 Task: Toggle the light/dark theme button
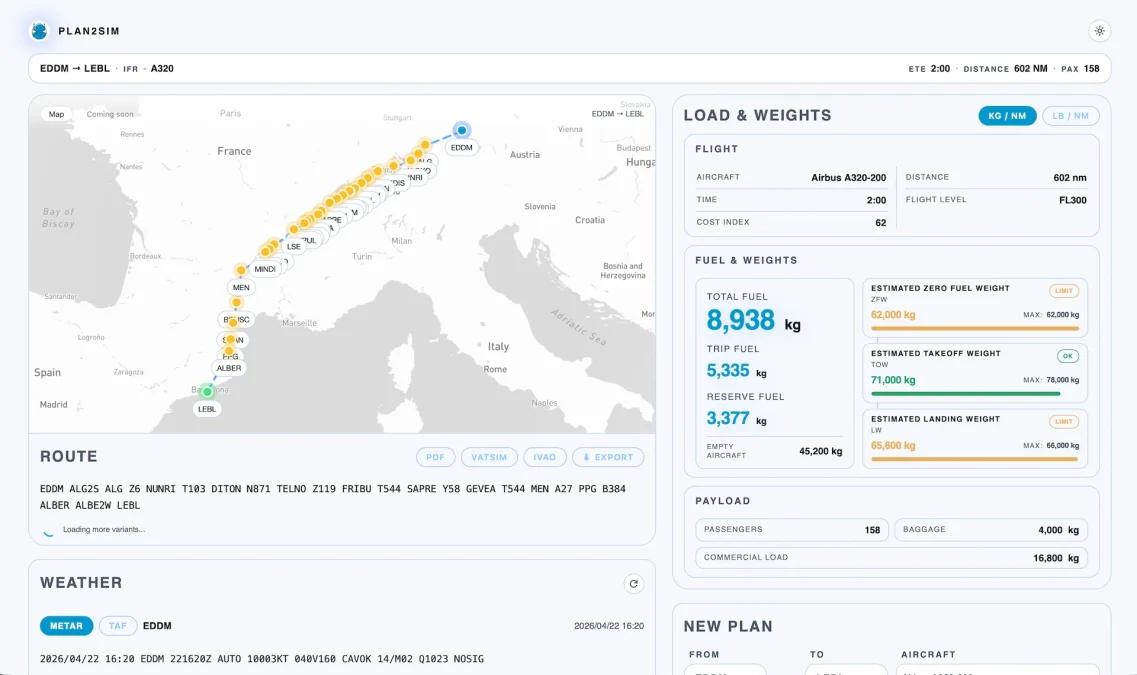(x=1099, y=31)
